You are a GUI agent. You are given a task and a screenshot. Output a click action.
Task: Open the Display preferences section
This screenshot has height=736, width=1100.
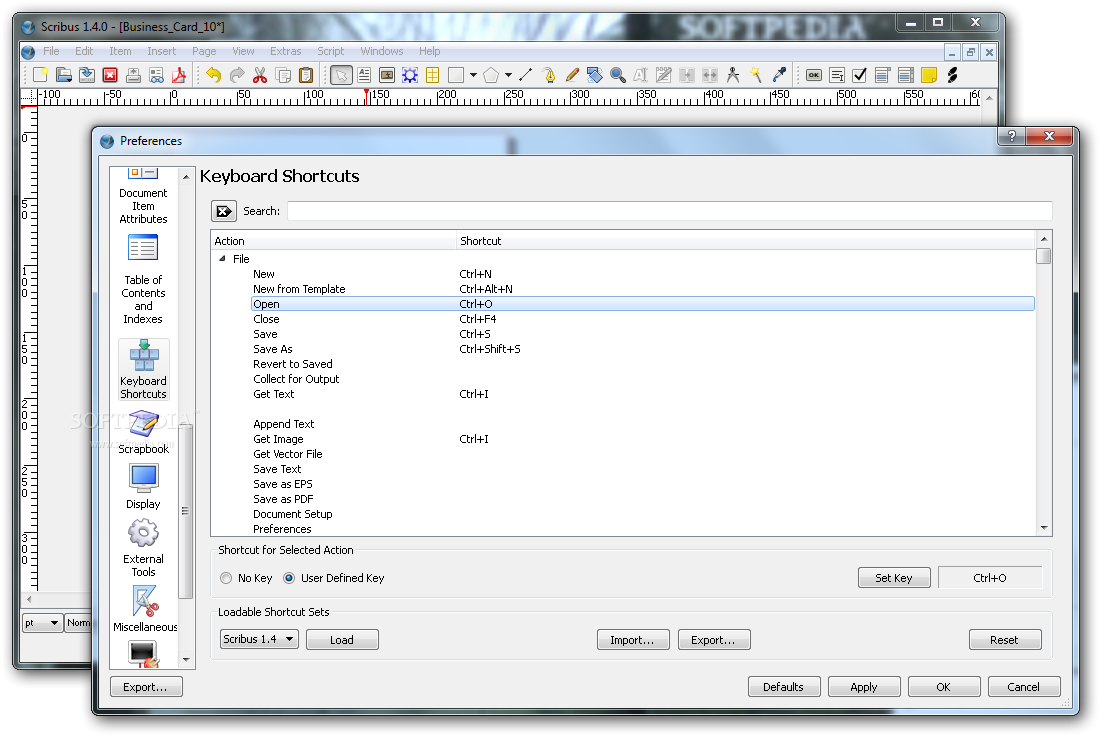[x=144, y=486]
